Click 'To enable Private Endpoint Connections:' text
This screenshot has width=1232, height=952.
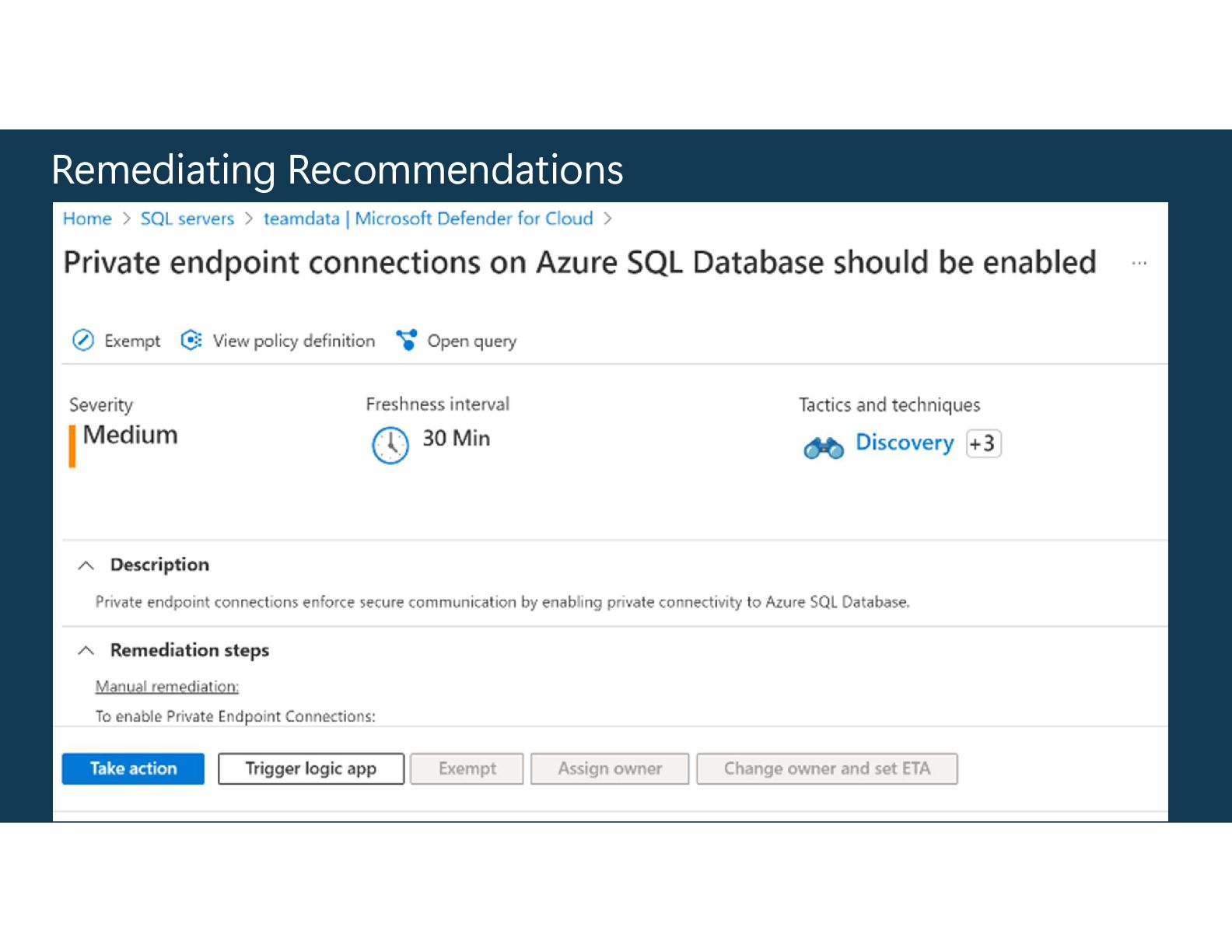pos(236,716)
